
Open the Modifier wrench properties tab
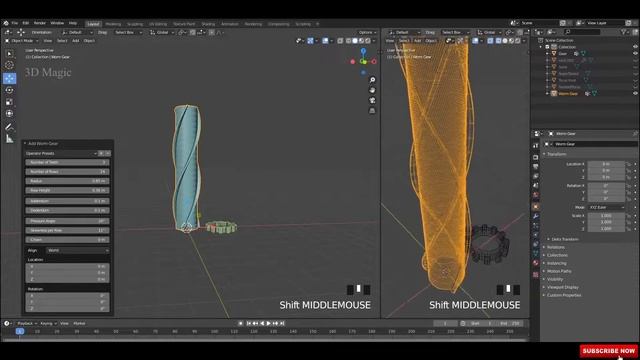[536, 216]
